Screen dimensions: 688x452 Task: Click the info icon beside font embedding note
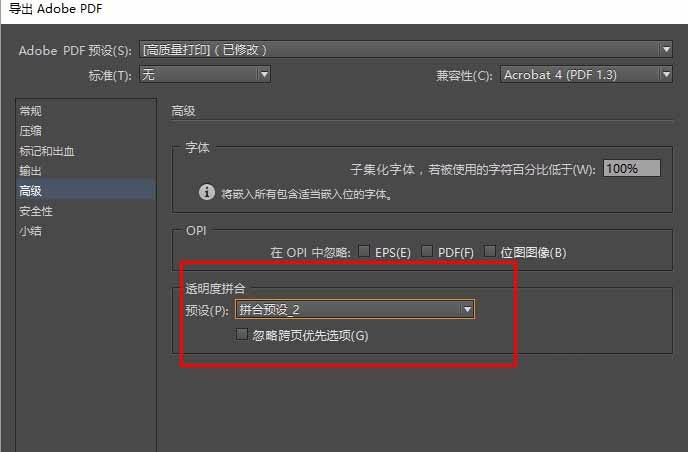coord(207,192)
